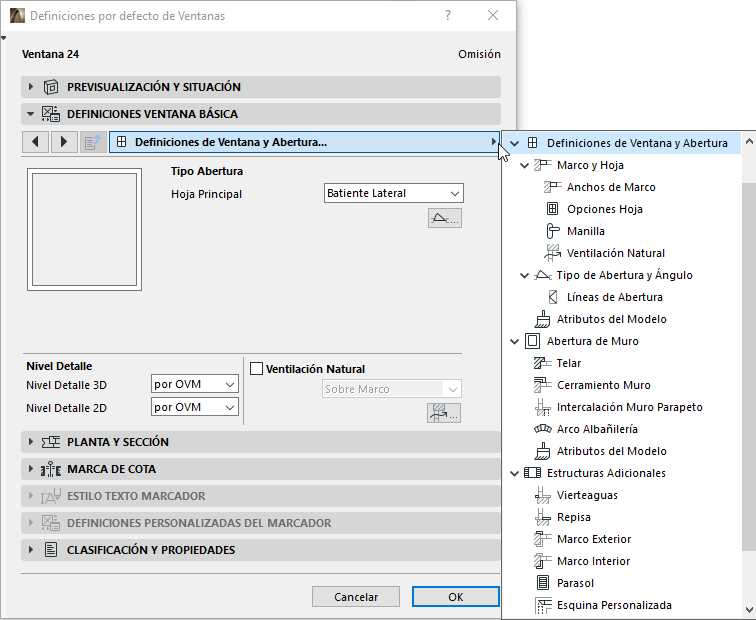Viewport: 756px width, 620px height.
Task: Click Manilla handle icon in tree
Action: coord(553,231)
